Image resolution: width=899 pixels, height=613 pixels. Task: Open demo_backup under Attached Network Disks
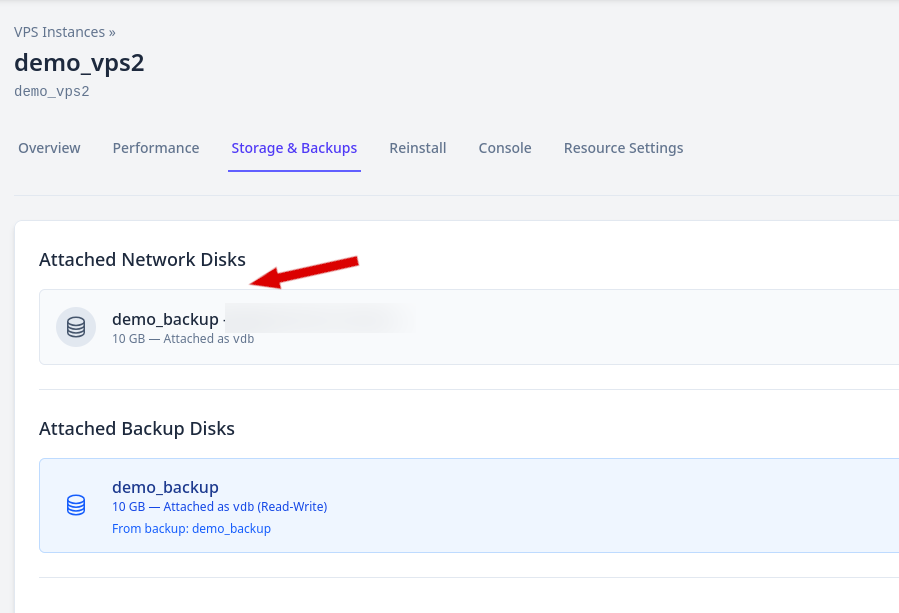click(x=164, y=319)
